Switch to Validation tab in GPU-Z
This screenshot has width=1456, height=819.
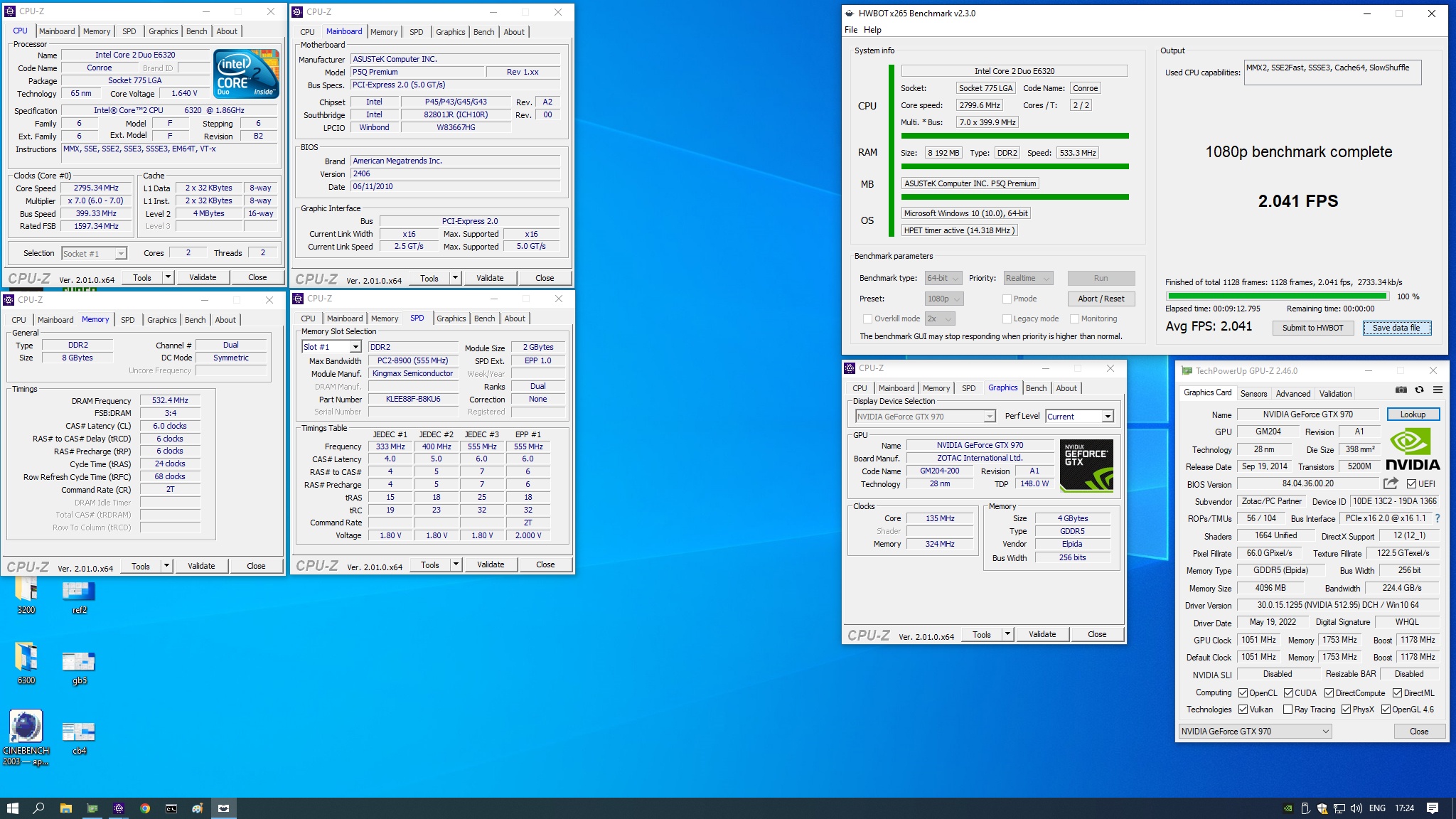[x=1335, y=394]
